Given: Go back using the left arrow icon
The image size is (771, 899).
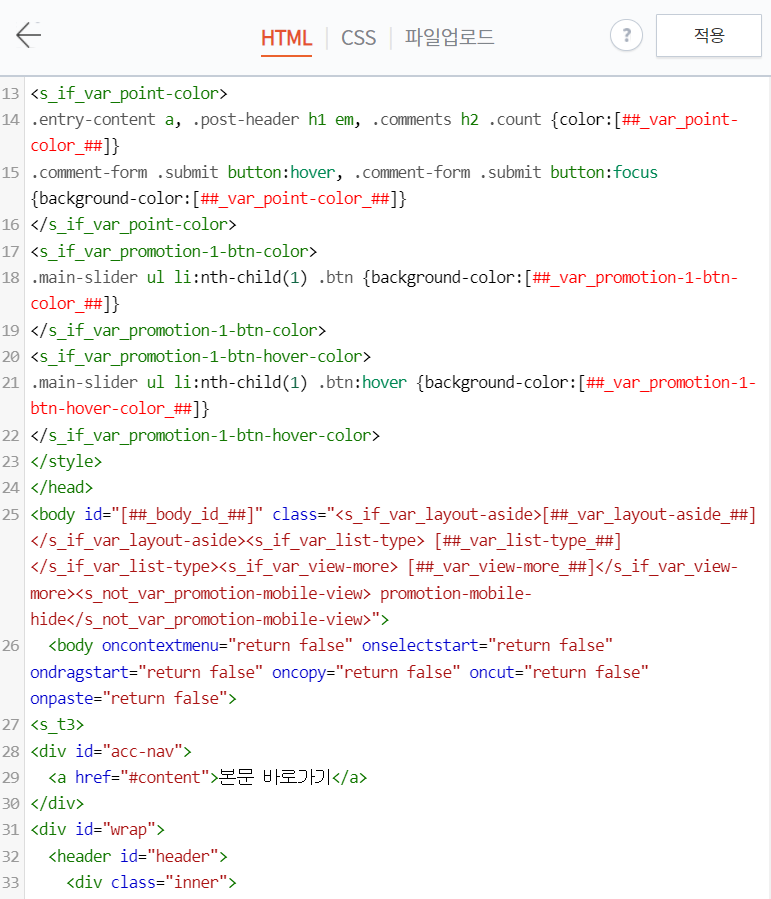Looking at the screenshot, I should click(x=28, y=36).
